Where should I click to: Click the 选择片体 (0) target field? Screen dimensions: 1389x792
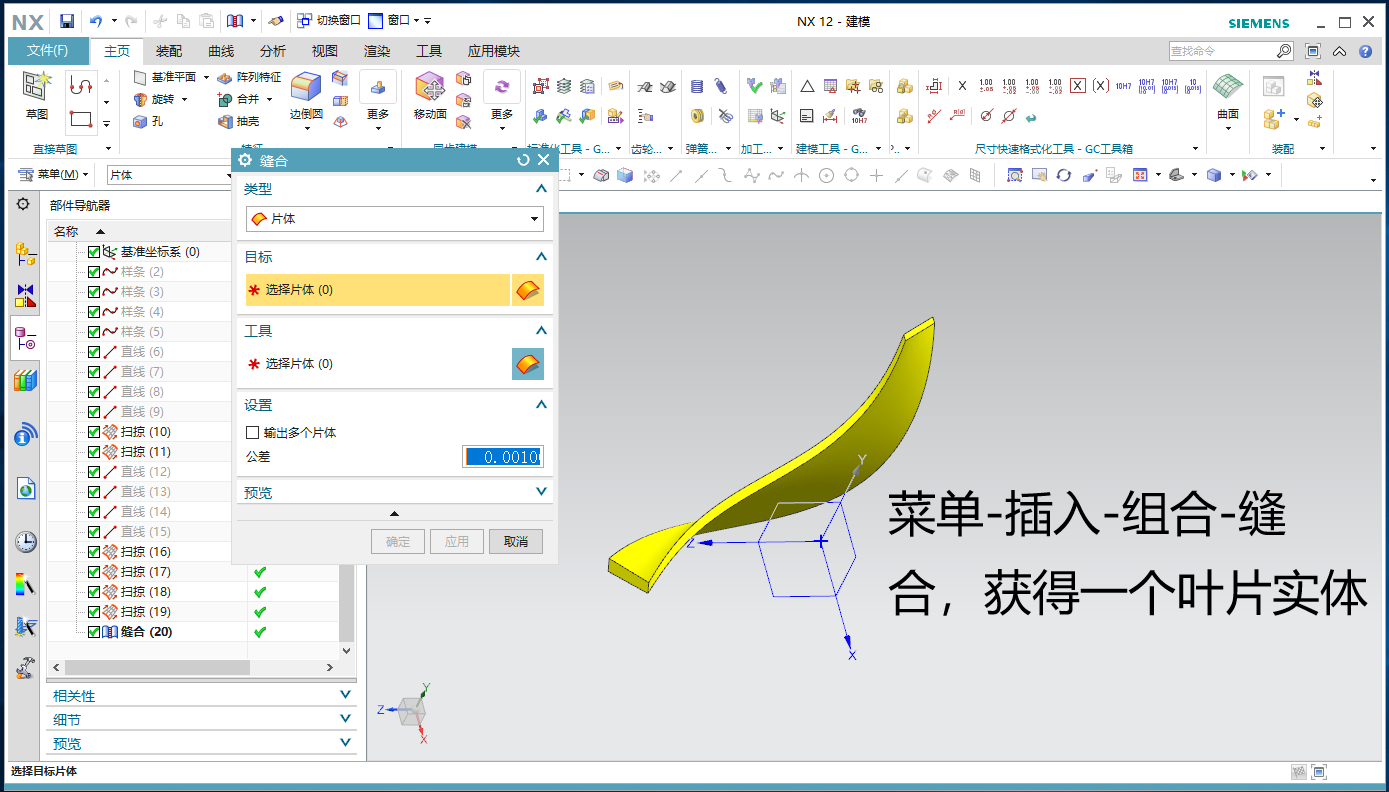coord(378,290)
